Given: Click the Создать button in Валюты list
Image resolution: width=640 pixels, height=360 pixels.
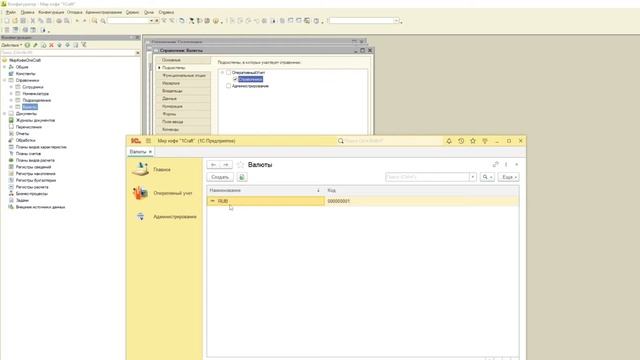Looking at the screenshot, I should point(220,177).
